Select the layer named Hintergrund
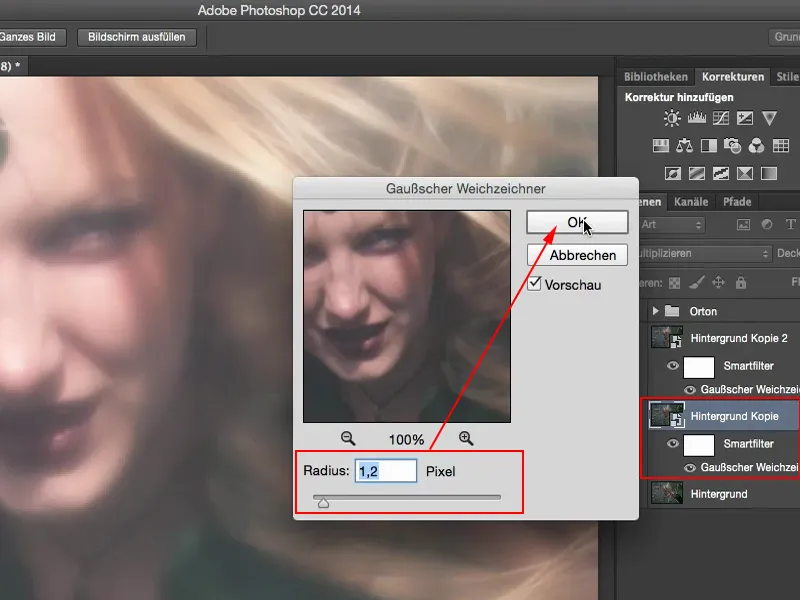The image size is (800, 600). click(x=719, y=494)
